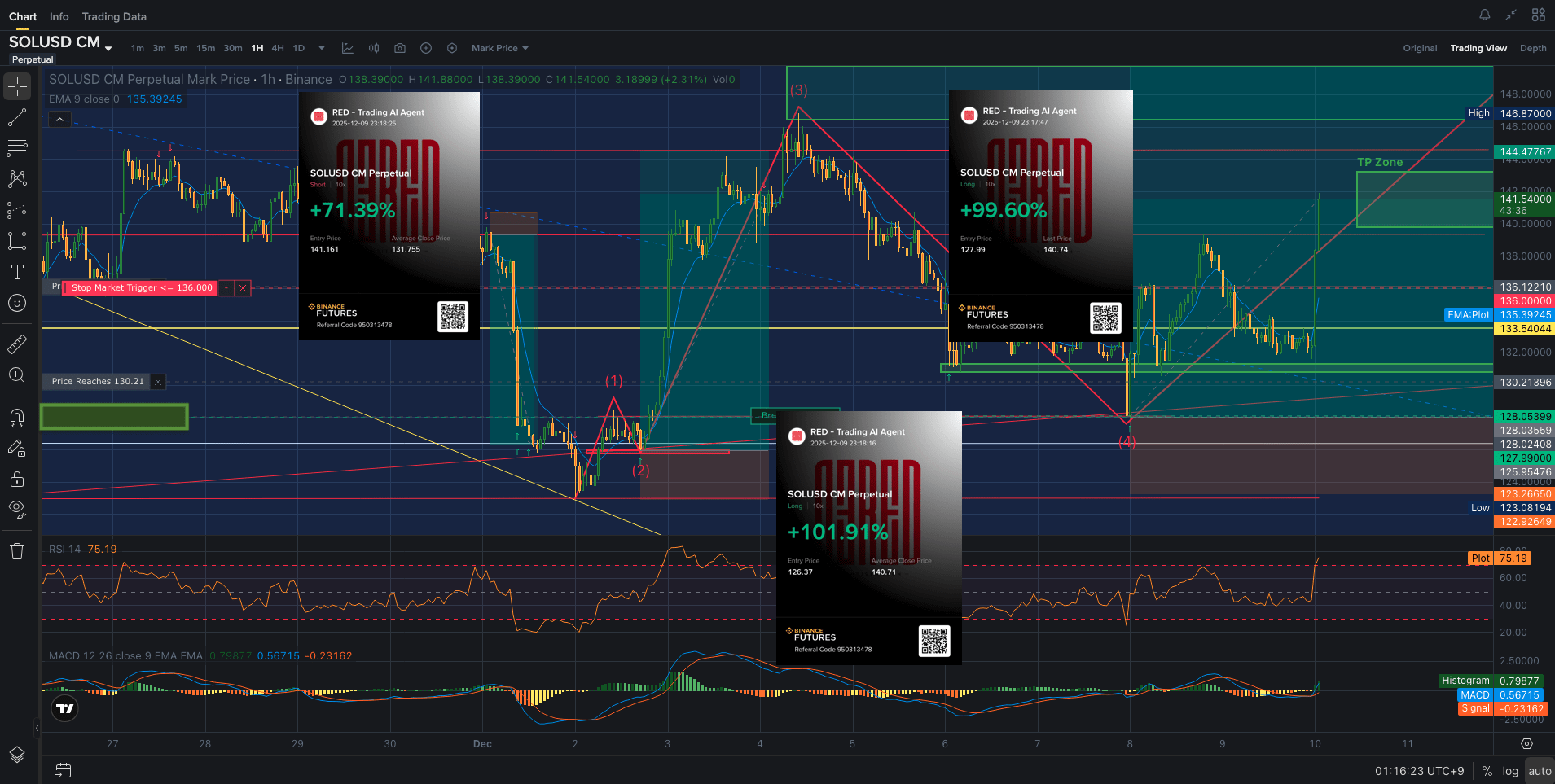Click the TP Zone label on chart
This screenshot has width=1555, height=784.
[1380, 162]
